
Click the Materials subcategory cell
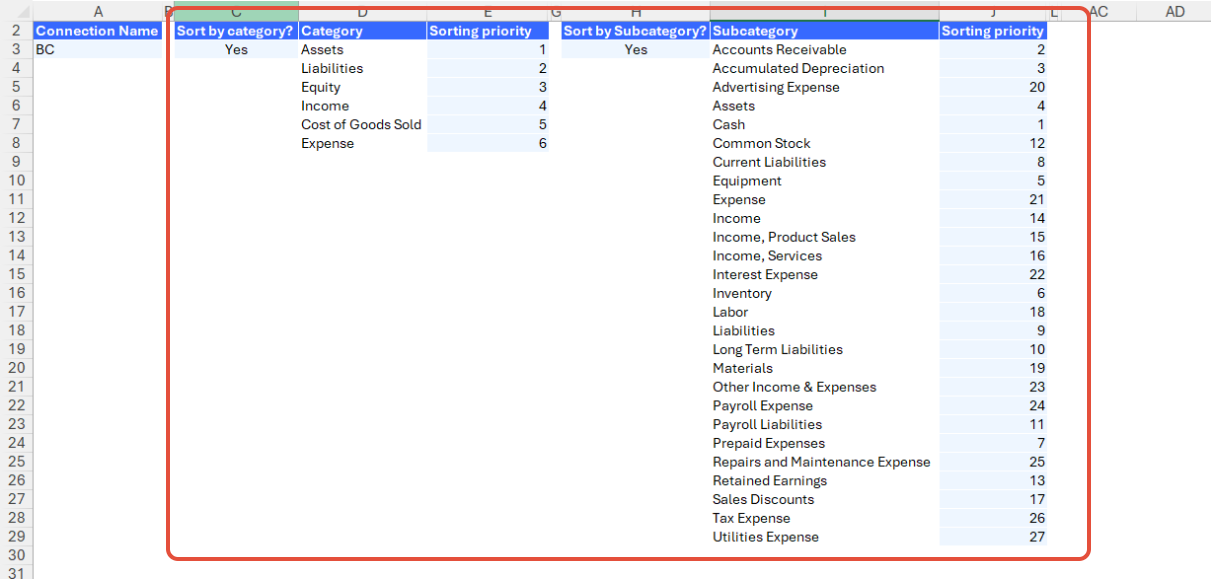click(x=824, y=368)
